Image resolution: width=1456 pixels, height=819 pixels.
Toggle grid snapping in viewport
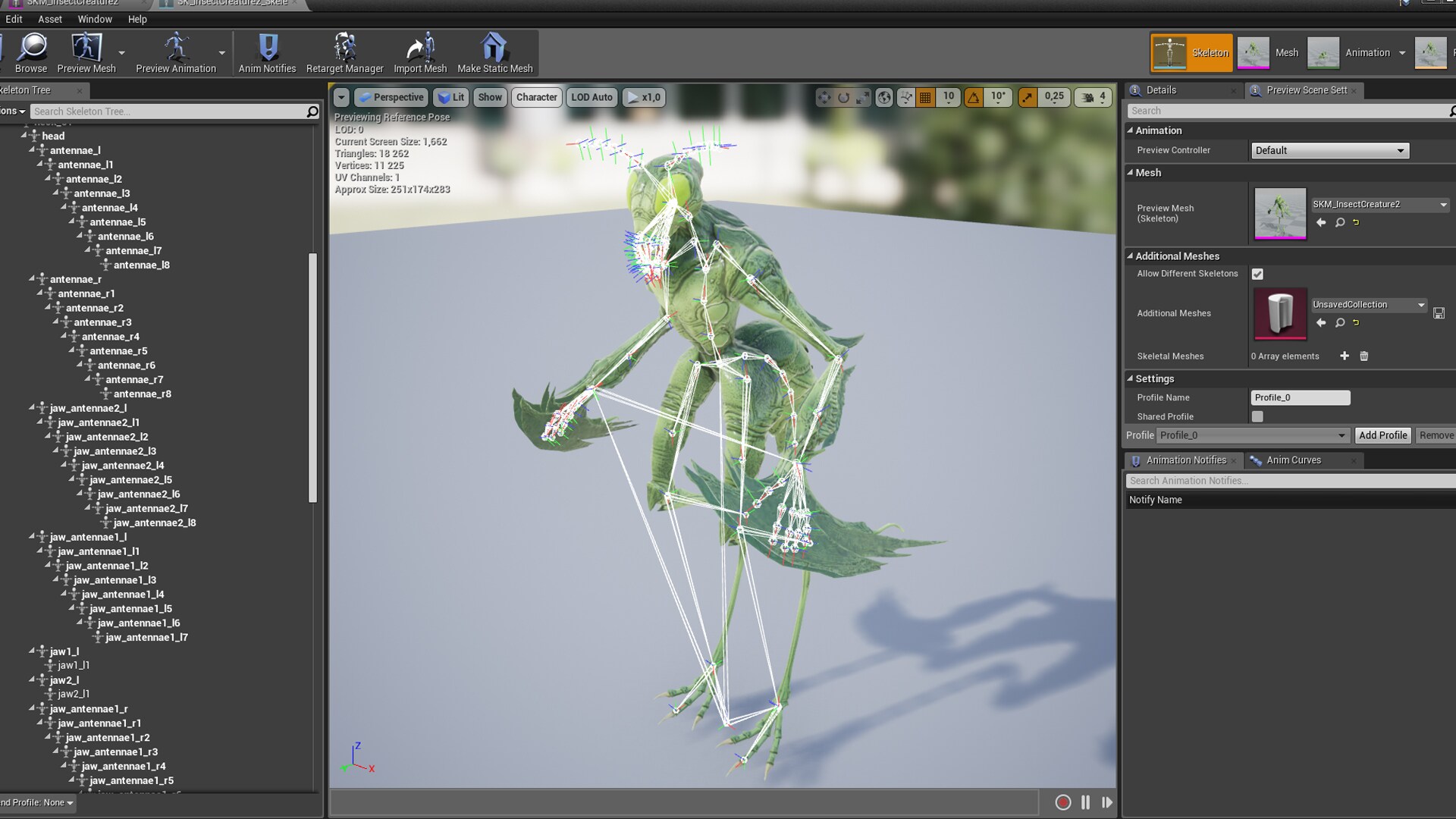pyautogui.click(x=925, y=97)
